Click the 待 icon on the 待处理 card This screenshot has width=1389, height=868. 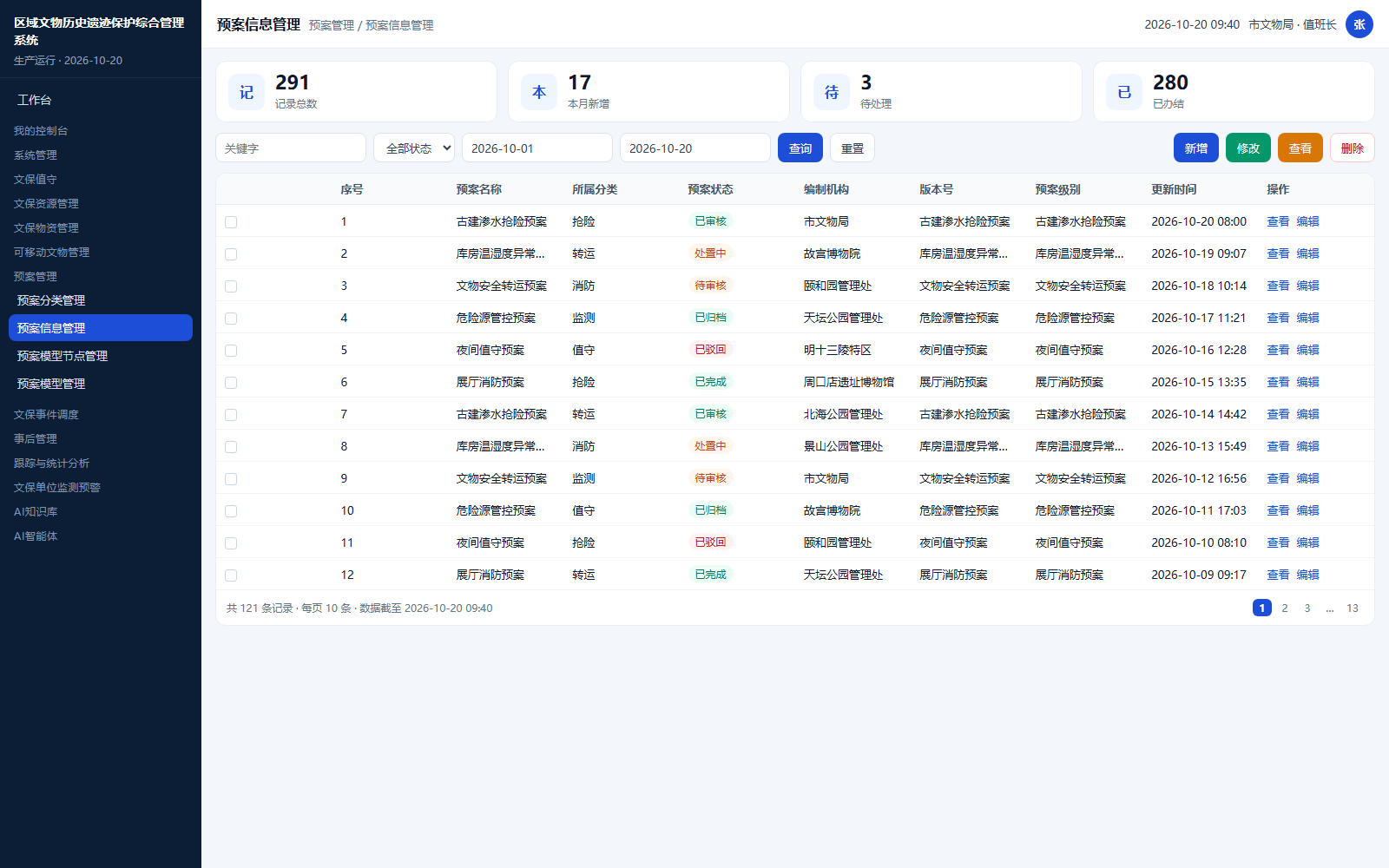(832, 92)
